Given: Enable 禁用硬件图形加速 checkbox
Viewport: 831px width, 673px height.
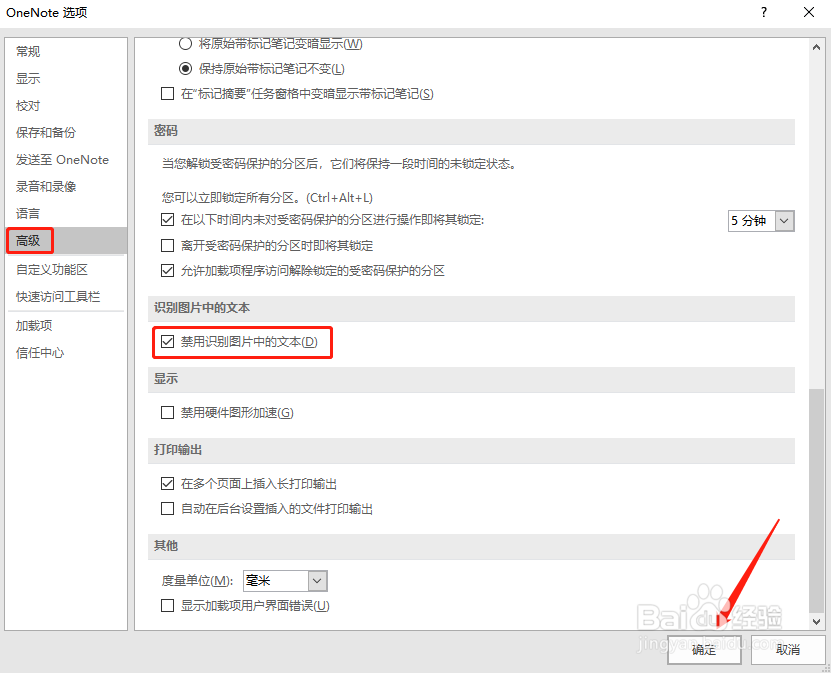Looking at the screenshot, I should tap(167, 412).
